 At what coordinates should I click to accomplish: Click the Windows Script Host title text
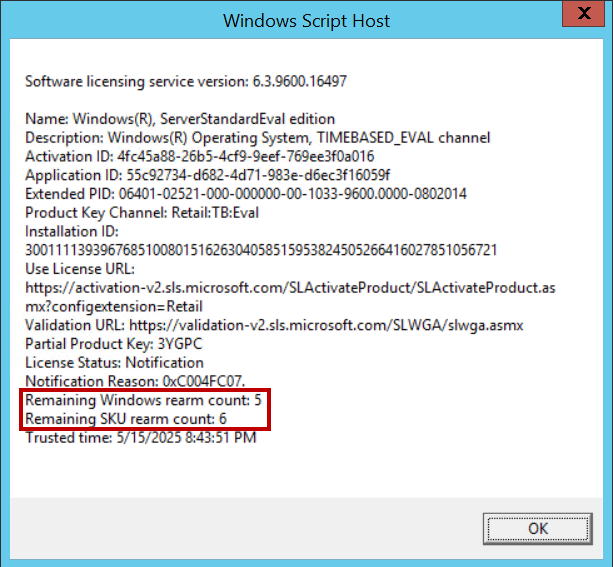(x=306, y=21)
